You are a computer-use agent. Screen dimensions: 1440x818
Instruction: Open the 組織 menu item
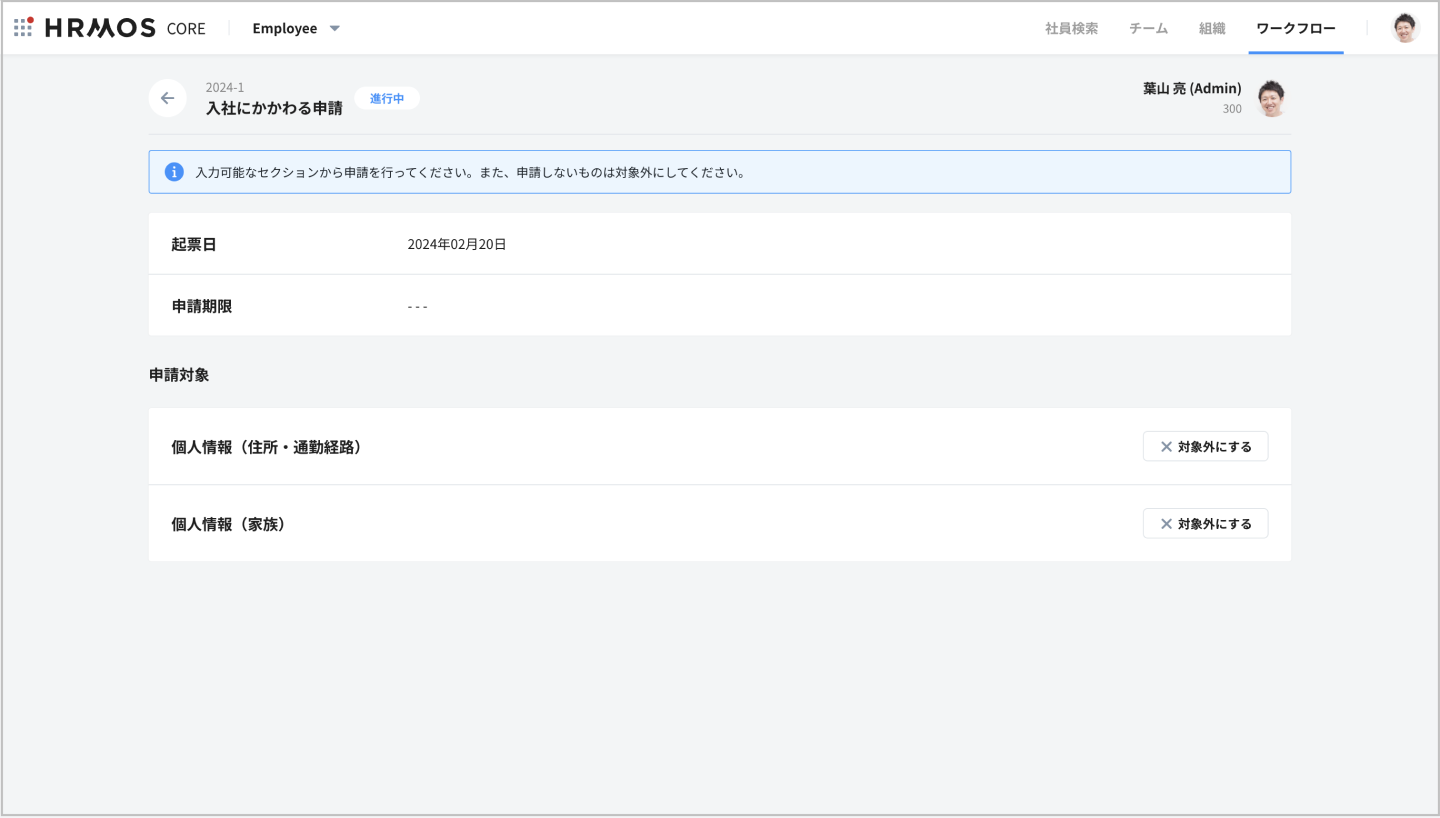[1211, 28]
